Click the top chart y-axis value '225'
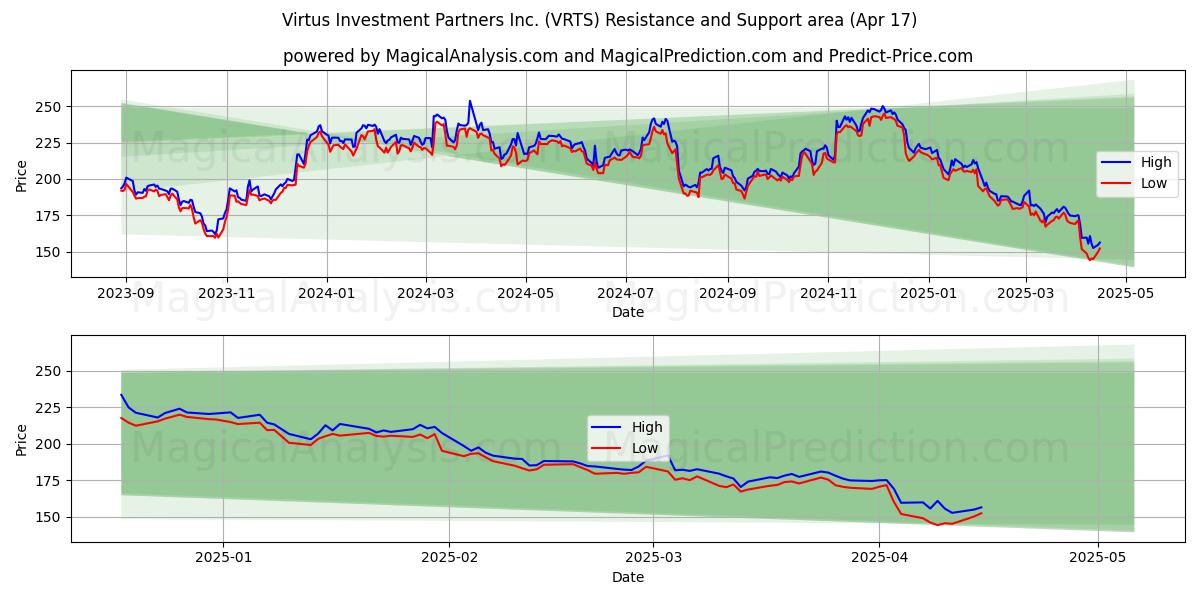The width and height of the screenshot is (1200, 600). click(49, 143)
